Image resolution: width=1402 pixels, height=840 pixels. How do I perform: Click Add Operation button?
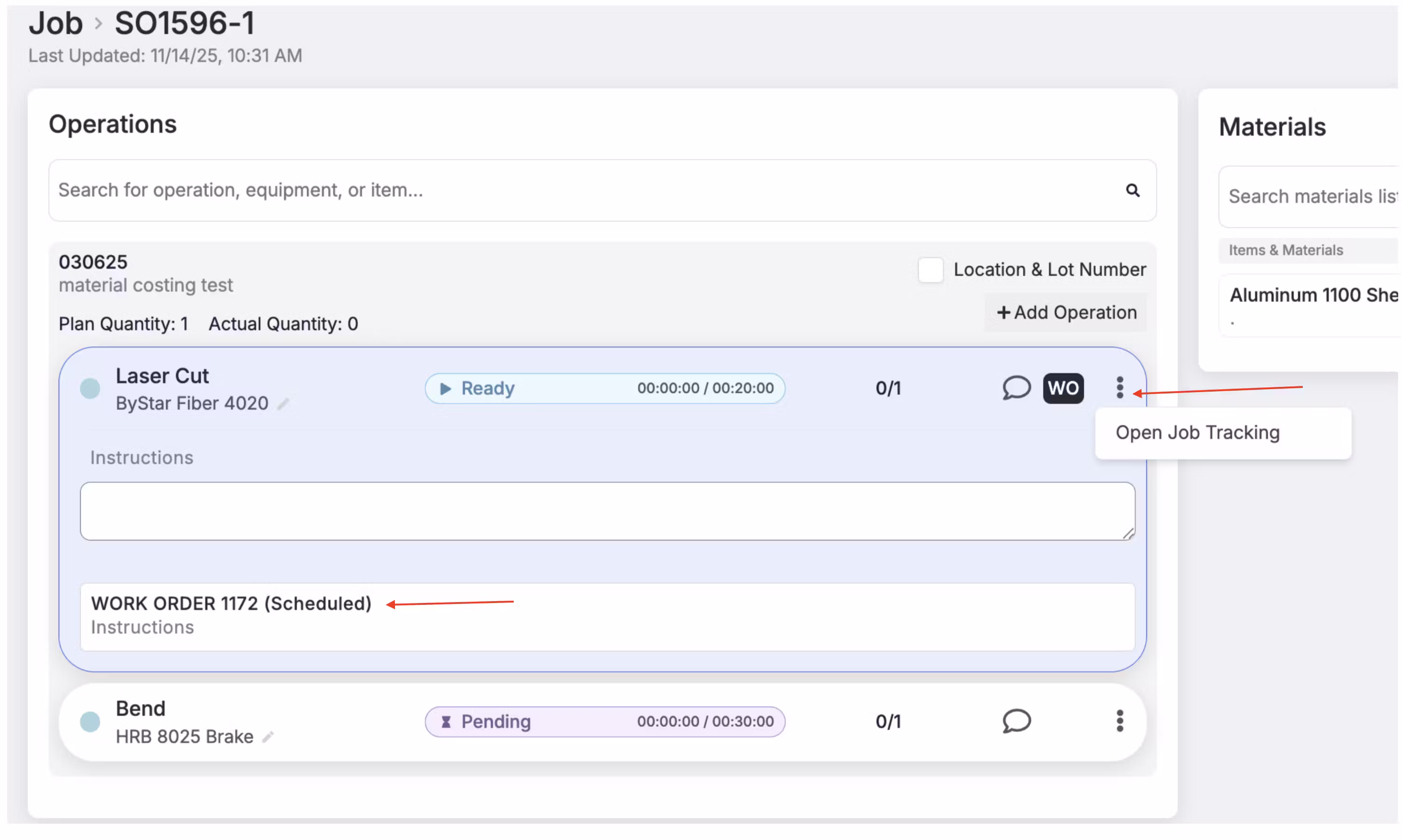[x=1066, y=312]
